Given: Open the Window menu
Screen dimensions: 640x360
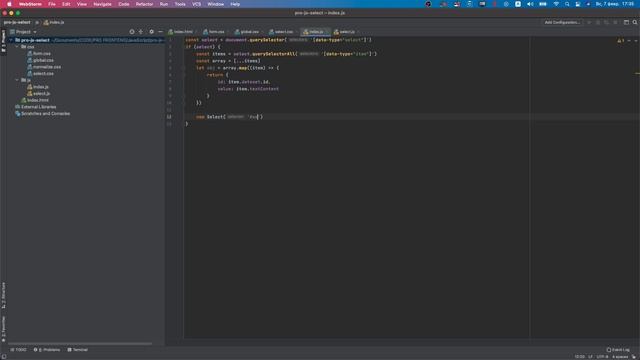Looking at the screenshot, I should [x=216, y=4].
